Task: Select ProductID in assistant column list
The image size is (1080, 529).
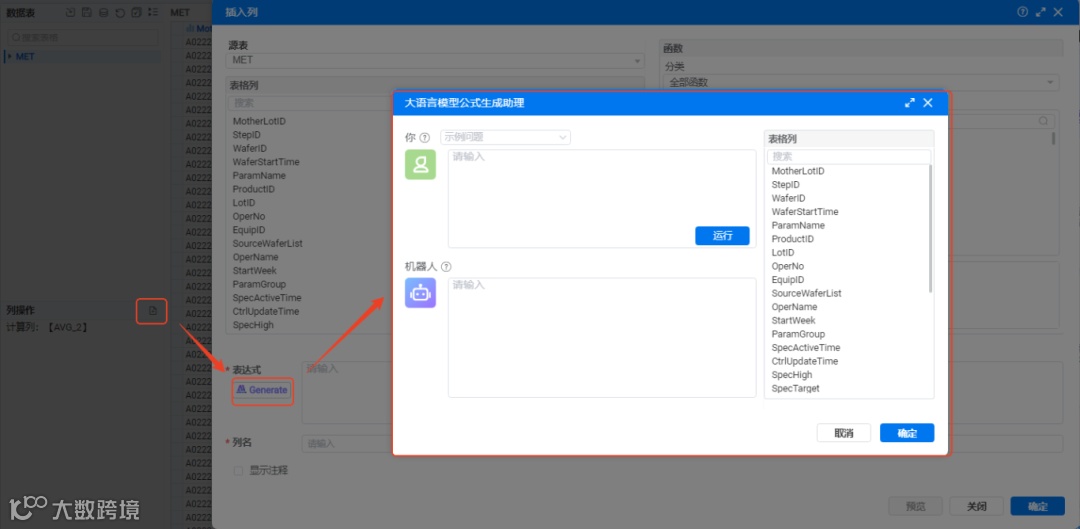Action: pos(792,239)
